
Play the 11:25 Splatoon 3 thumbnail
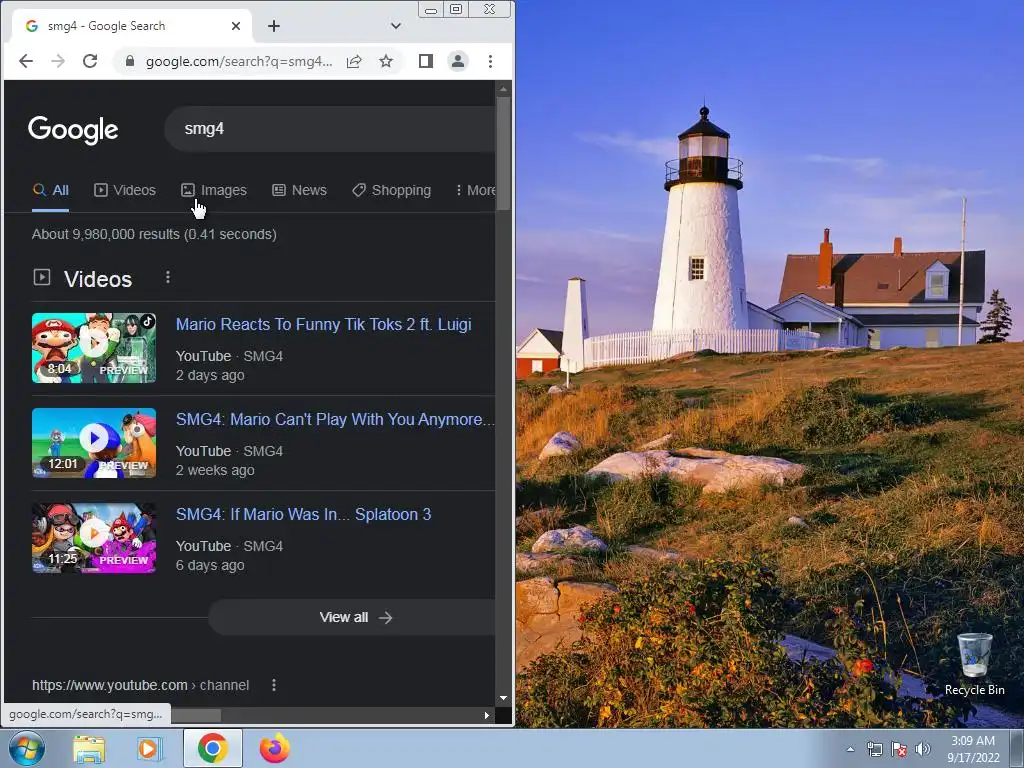click(94, 538)
